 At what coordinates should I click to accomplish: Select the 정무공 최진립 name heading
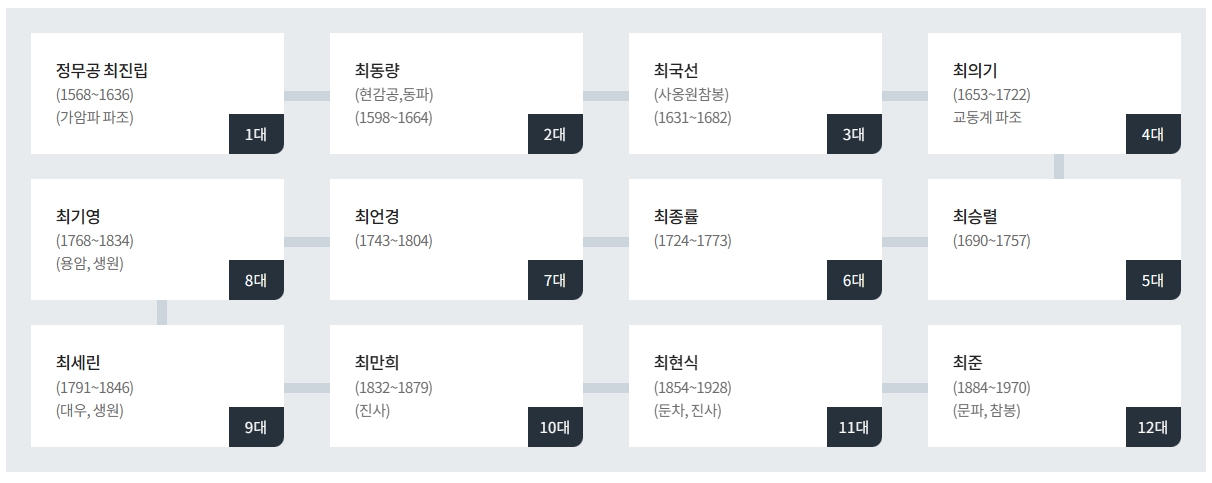pos(104,71)
